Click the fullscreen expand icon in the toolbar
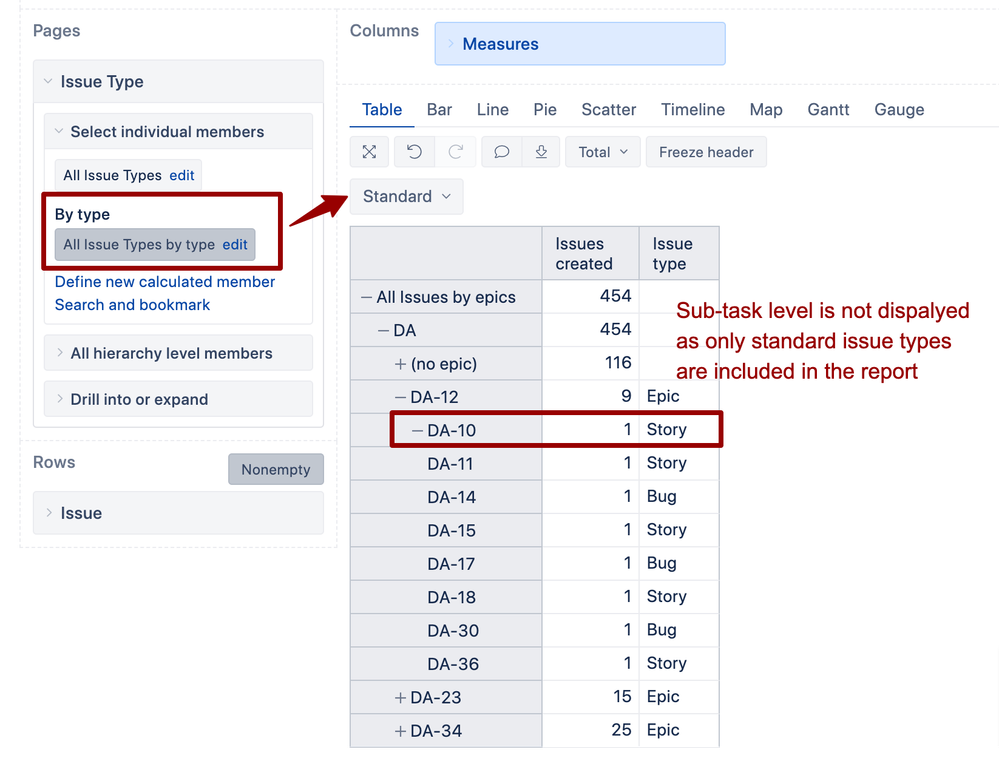Image resolution: width=999 pixels, height=778 pixels. (x=370, y=152)
